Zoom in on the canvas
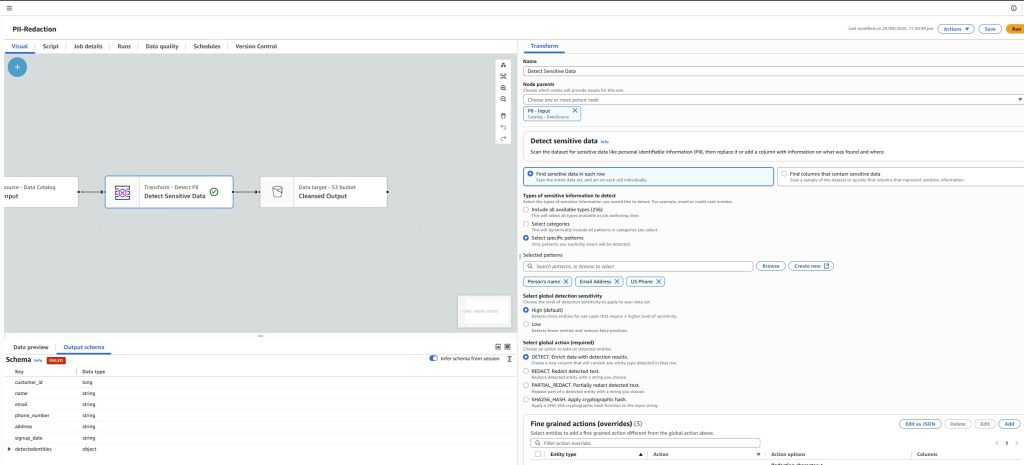Screen dimensions: 1024x465 click(503, 87)
